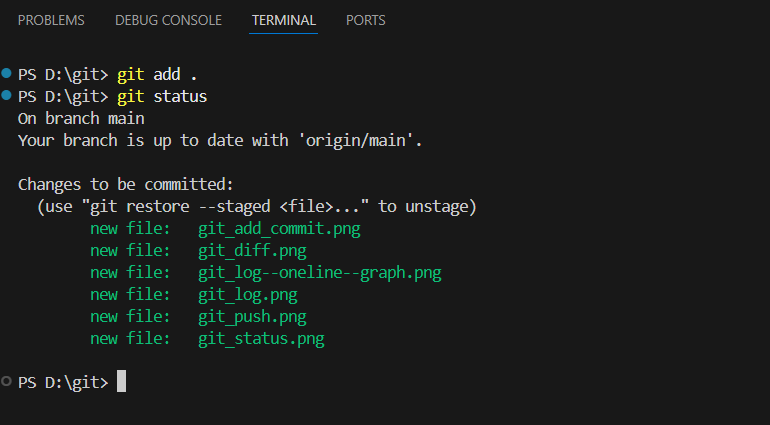Click the git_diff.png file name

pos(252,250)
